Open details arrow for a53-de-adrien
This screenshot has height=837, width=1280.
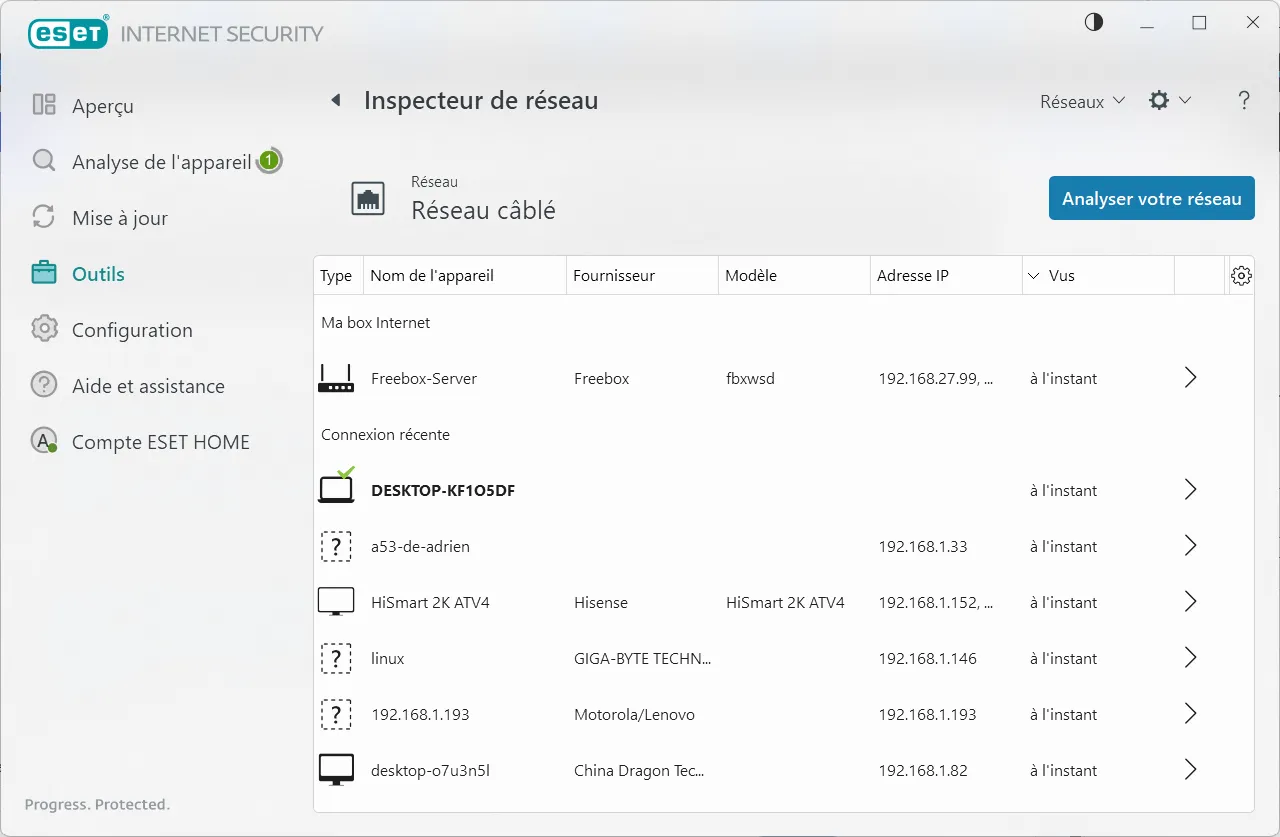(1190, 546)
